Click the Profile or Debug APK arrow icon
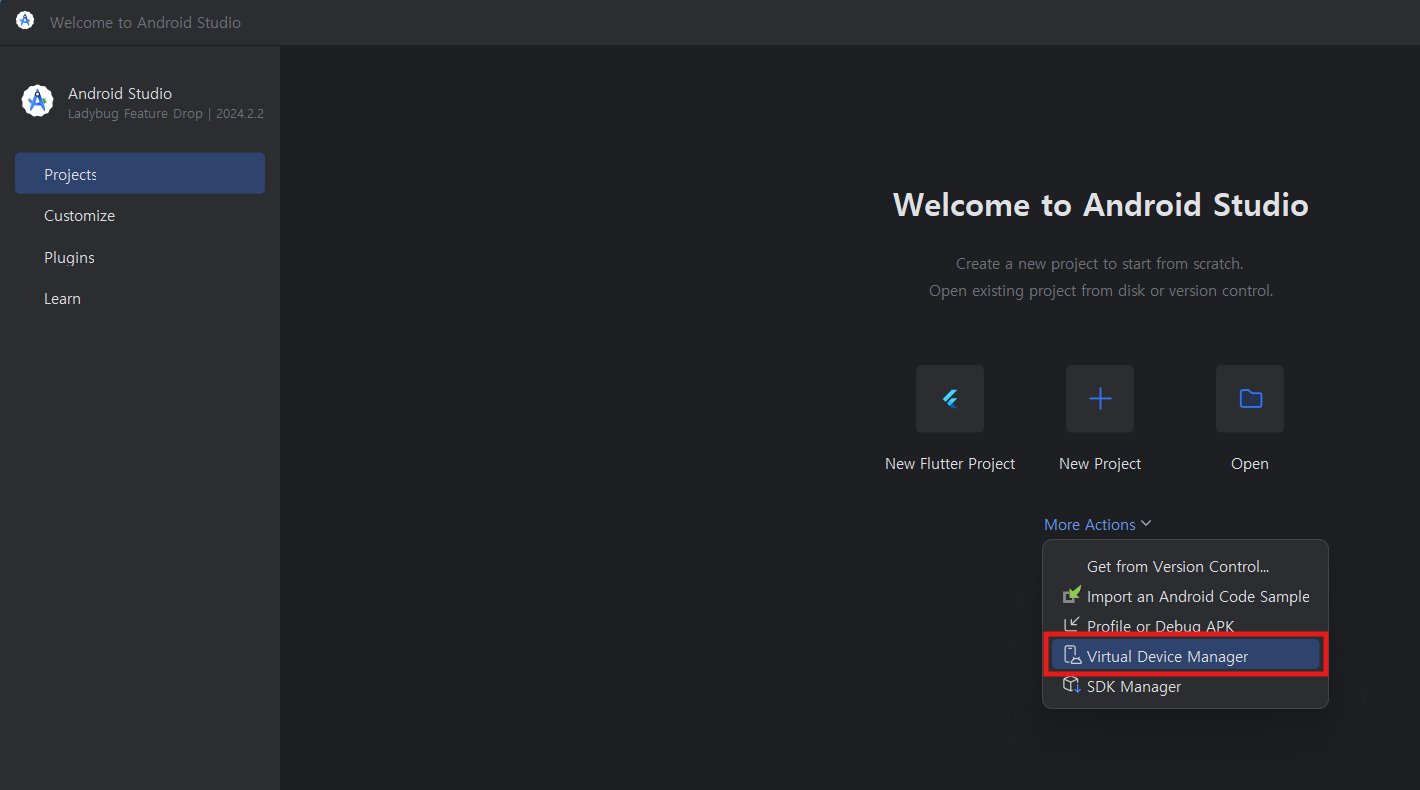Viewport: 1420px width, 790px height. coord(1071,625)
